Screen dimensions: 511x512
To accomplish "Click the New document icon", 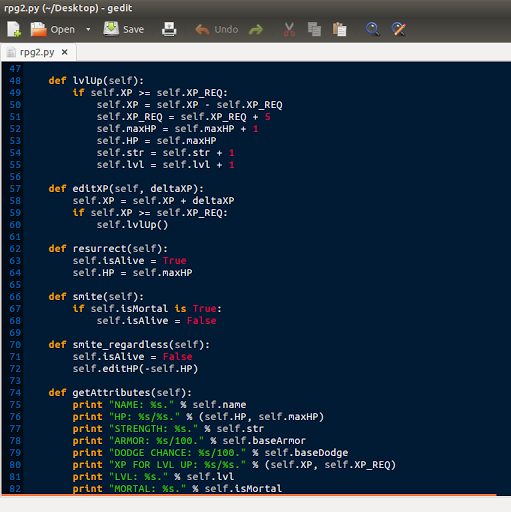I will (14, 29).
